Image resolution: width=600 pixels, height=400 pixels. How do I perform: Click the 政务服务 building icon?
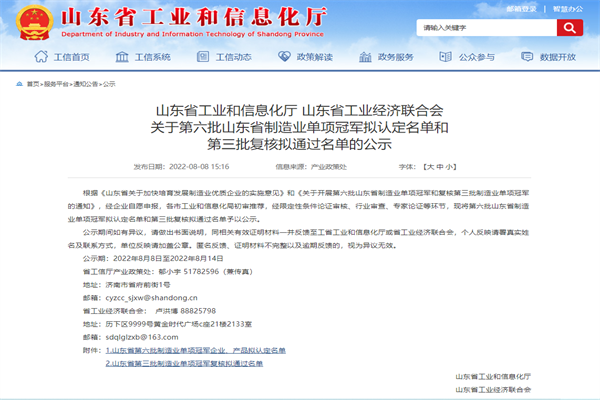(x=364, y=57)
